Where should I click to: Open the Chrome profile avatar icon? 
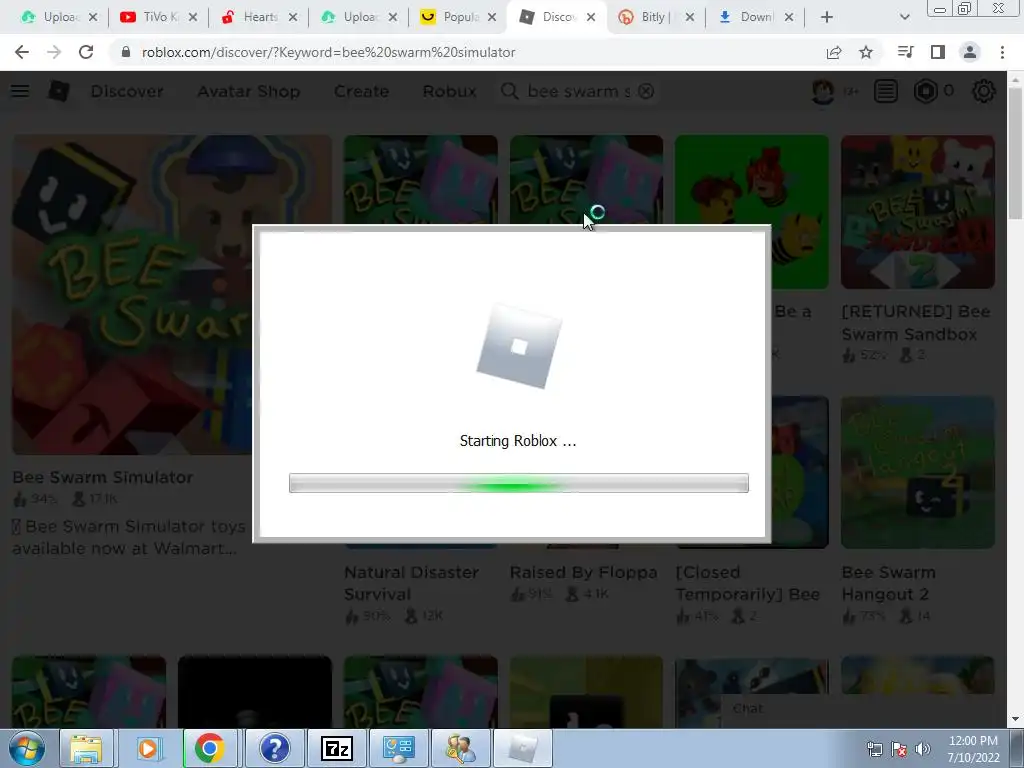tap(970, 52)
